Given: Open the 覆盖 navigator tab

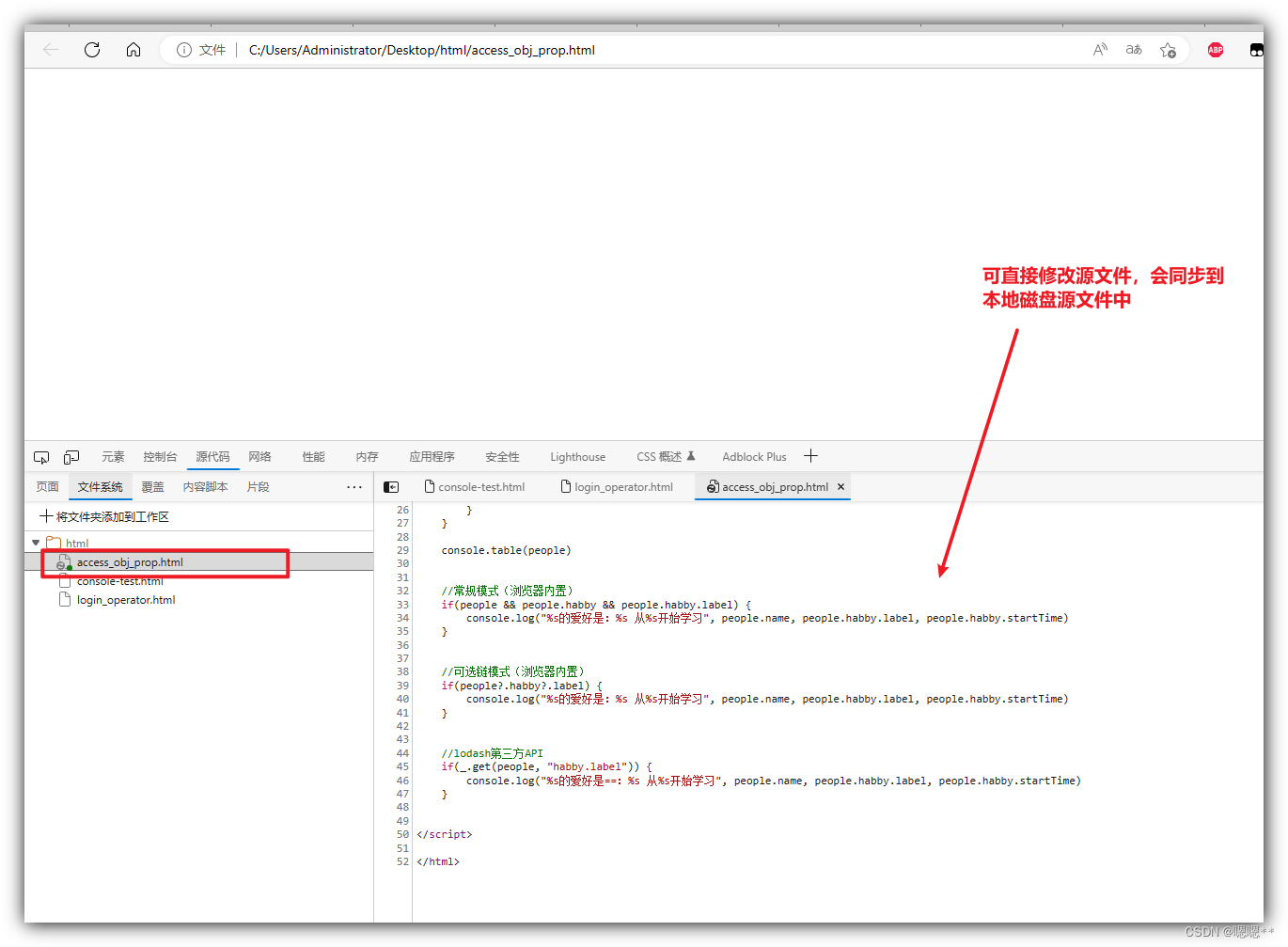Looking at the screenshot, I should [x=153, y=487].
